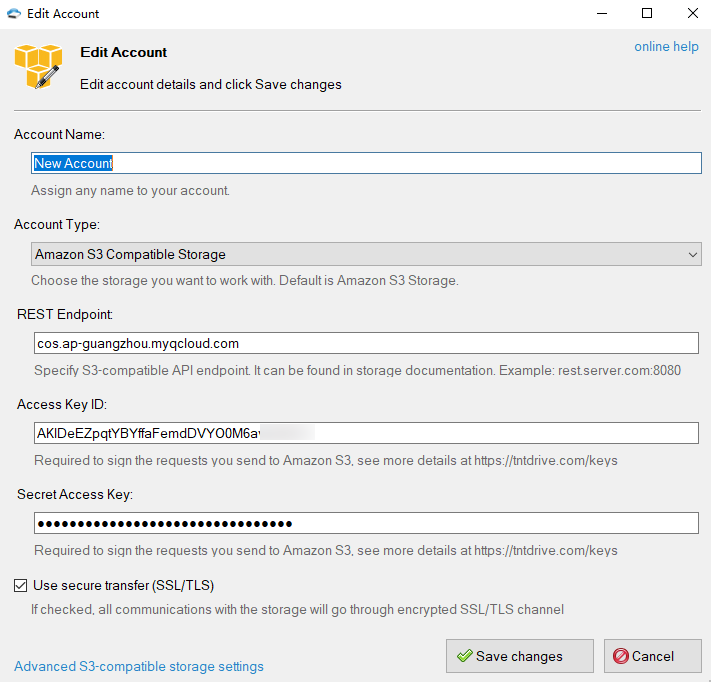Click the Secret Access Key password field
The image size is (711, 682).
[x=366, y=523]
